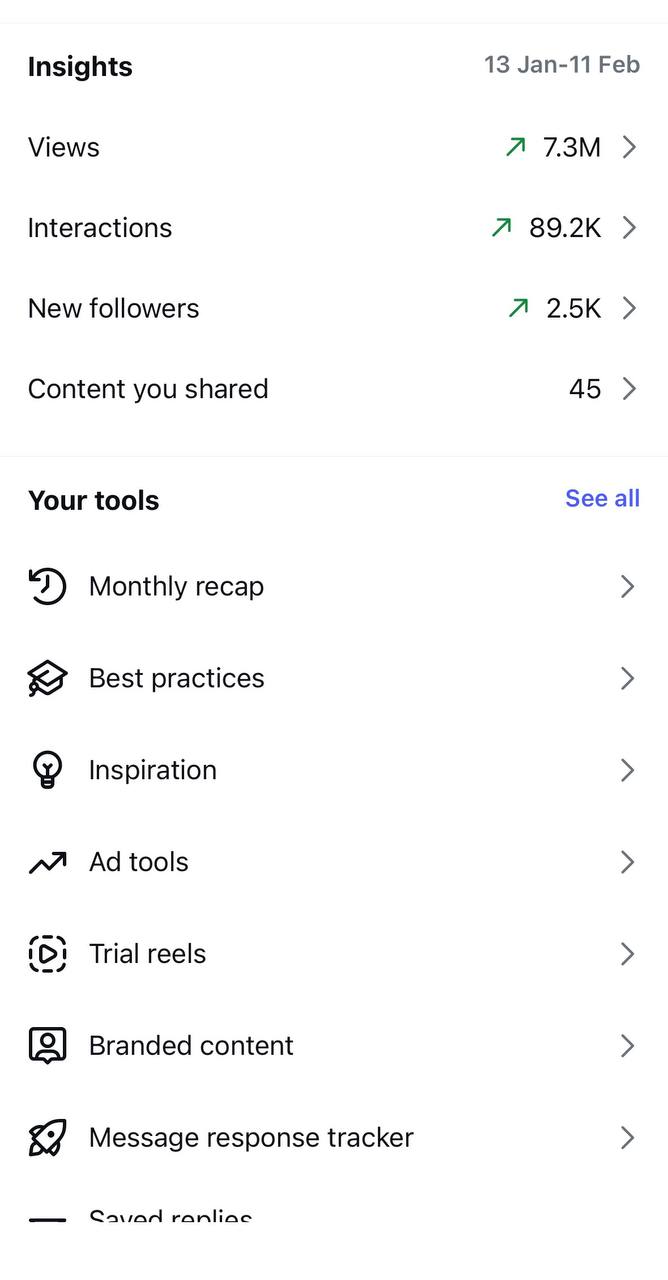This screenshot has width=668, height=1280.
Task: Tap the Ad tools trending arrow icon
Action: click(47, 862)
